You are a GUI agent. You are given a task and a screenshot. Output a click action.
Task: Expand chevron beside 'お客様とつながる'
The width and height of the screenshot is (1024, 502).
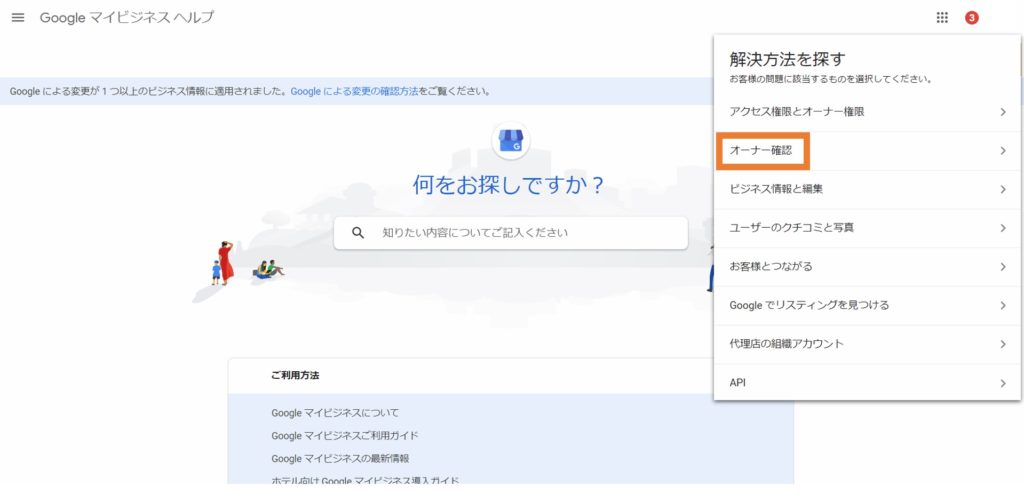[x=1003, y=266]
